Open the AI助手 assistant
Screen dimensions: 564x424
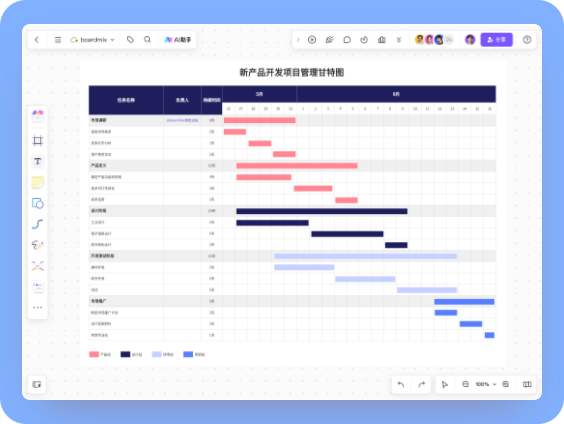178,40
